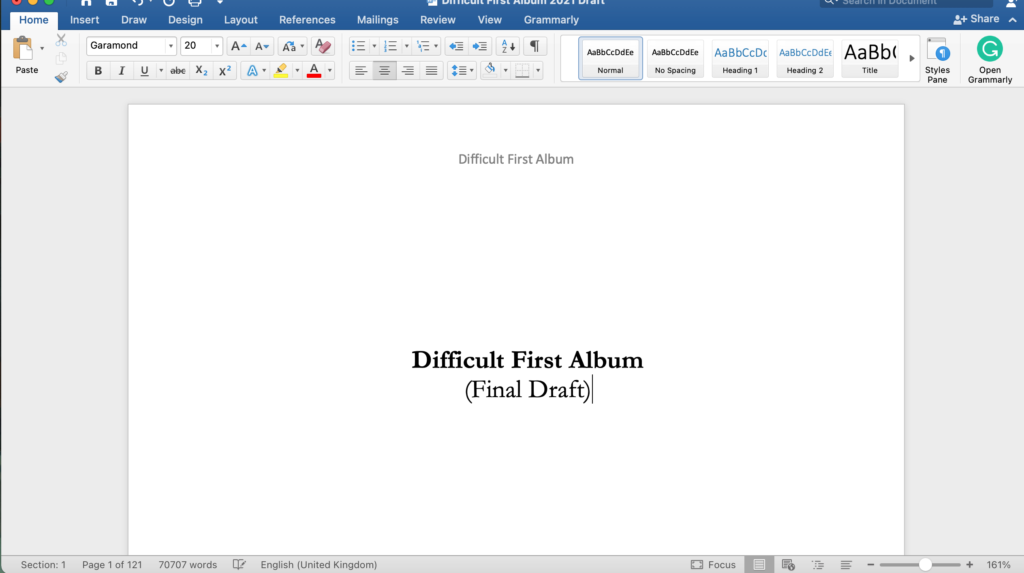The height and width of the screenshot is (573, 1024).
Task: Open the References tab
Action: pyautogui.click(x=307, y=20)
